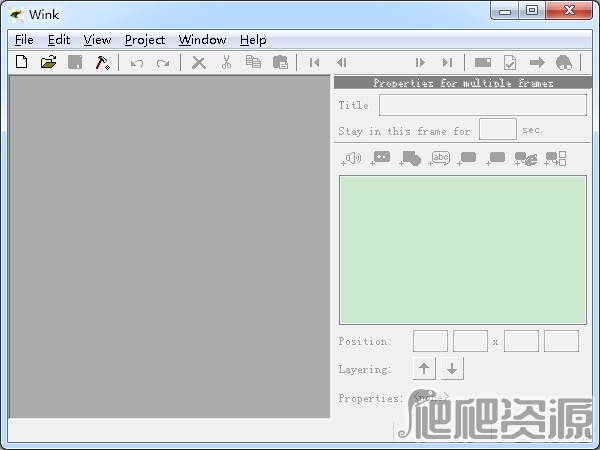The image size is (600, 450).
Task: Open the Help menu
Action: tap(253, 40)
